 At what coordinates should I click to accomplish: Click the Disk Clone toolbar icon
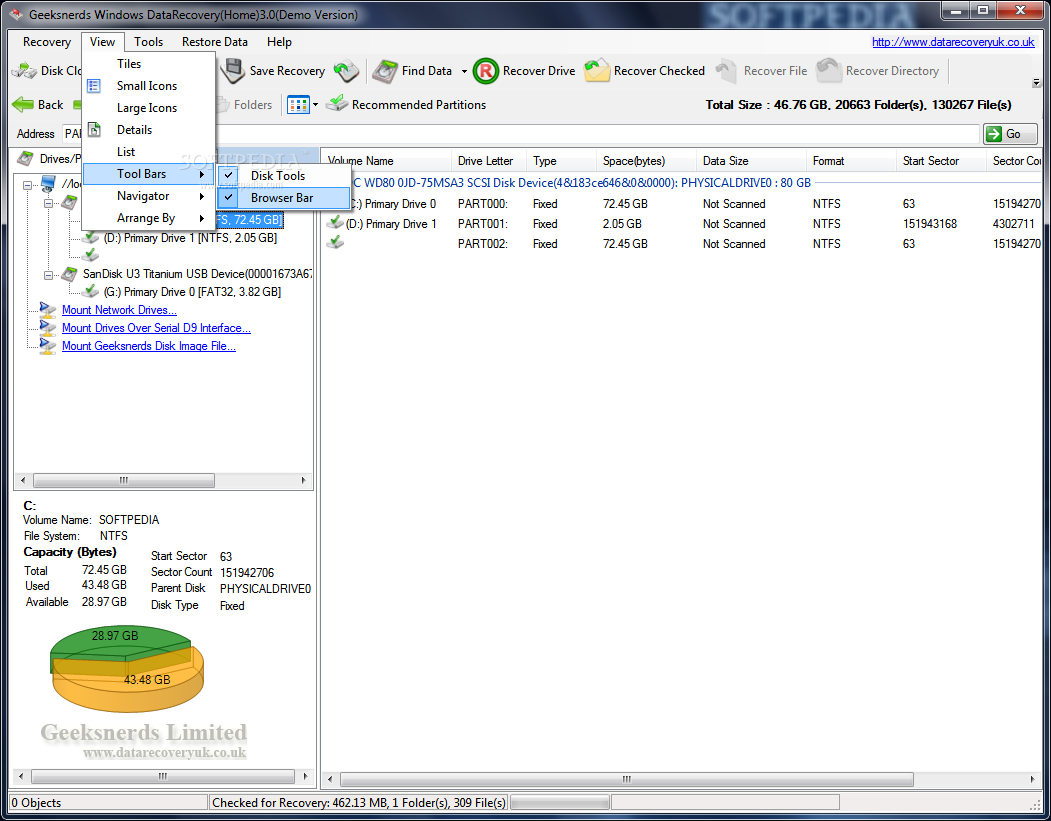[24, 70]
